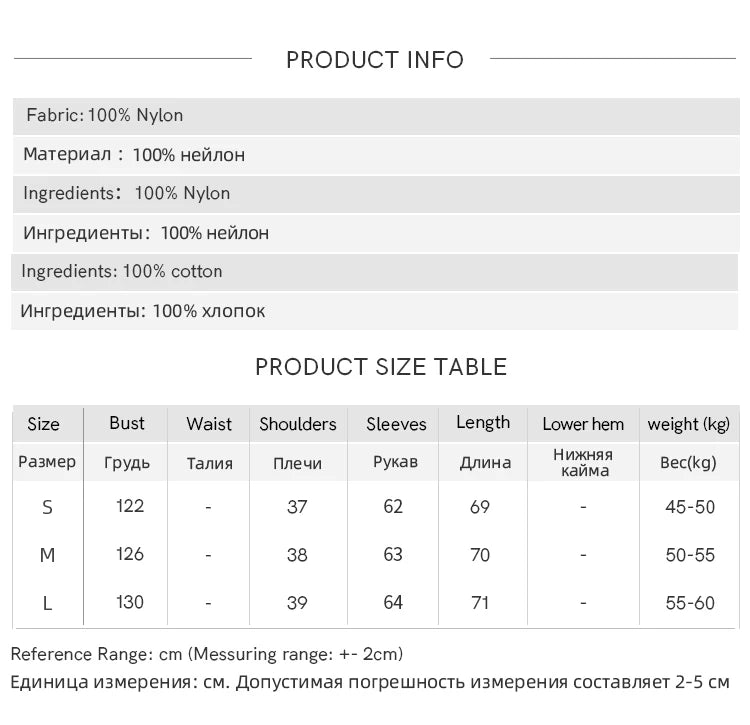Click the Материал: 100% нейлон row

[376, 155]
